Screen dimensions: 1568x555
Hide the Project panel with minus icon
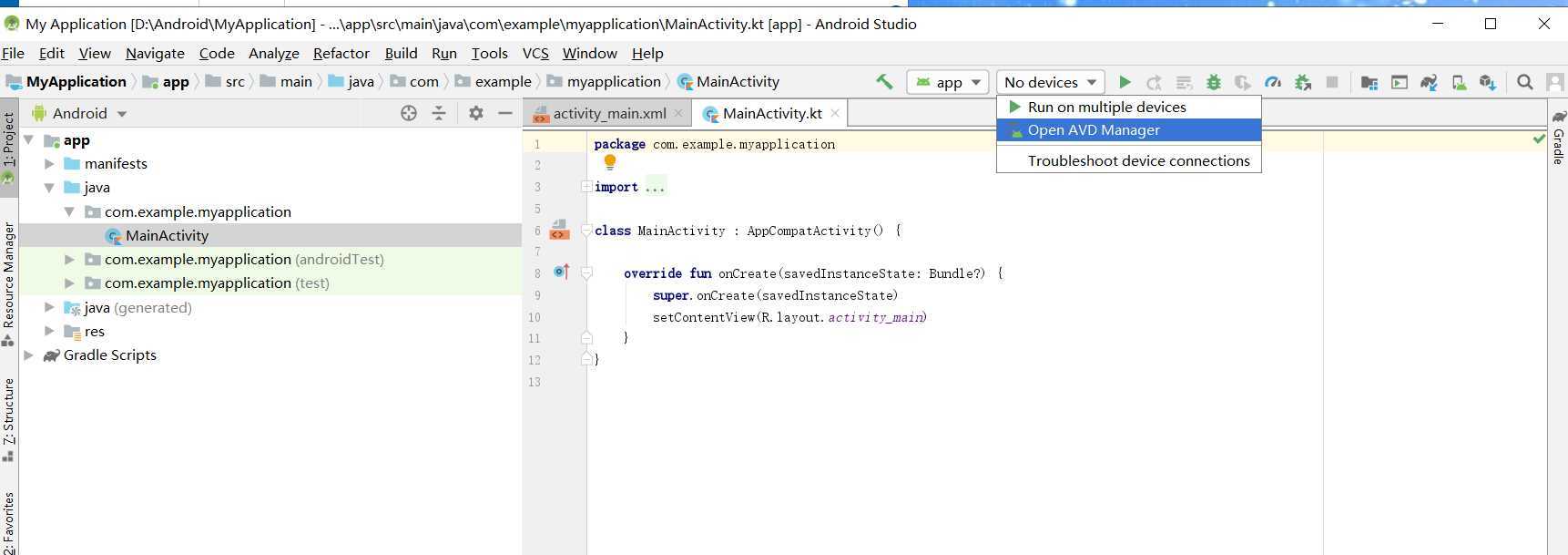point(505,113)
